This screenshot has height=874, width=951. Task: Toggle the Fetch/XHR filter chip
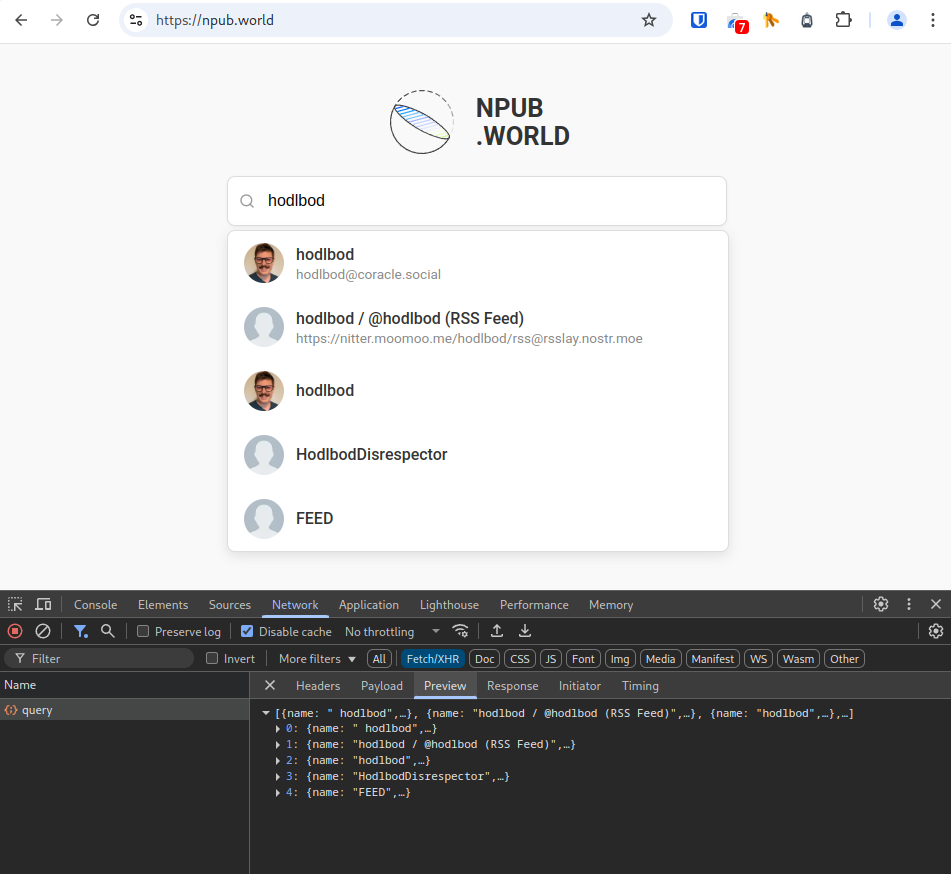pyautogui.click(x=432, y=659)
